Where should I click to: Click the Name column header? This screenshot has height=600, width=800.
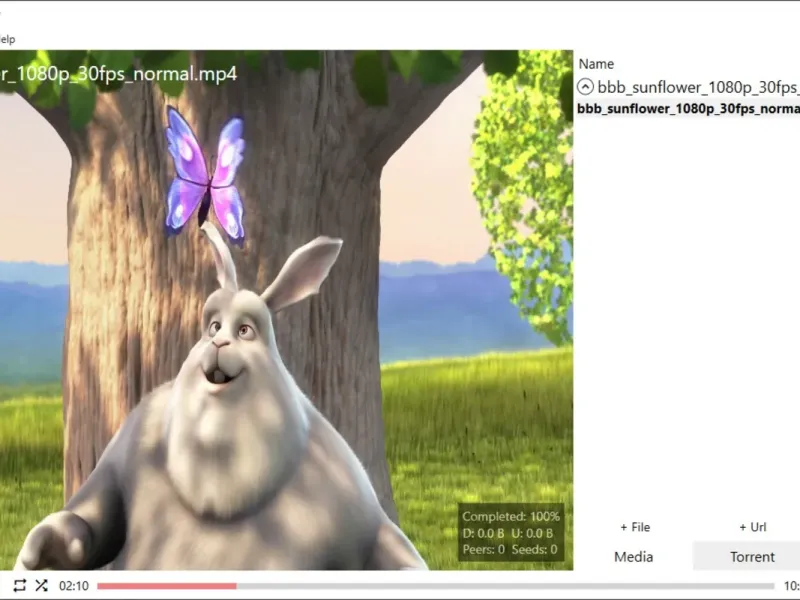tap(596, 64)
